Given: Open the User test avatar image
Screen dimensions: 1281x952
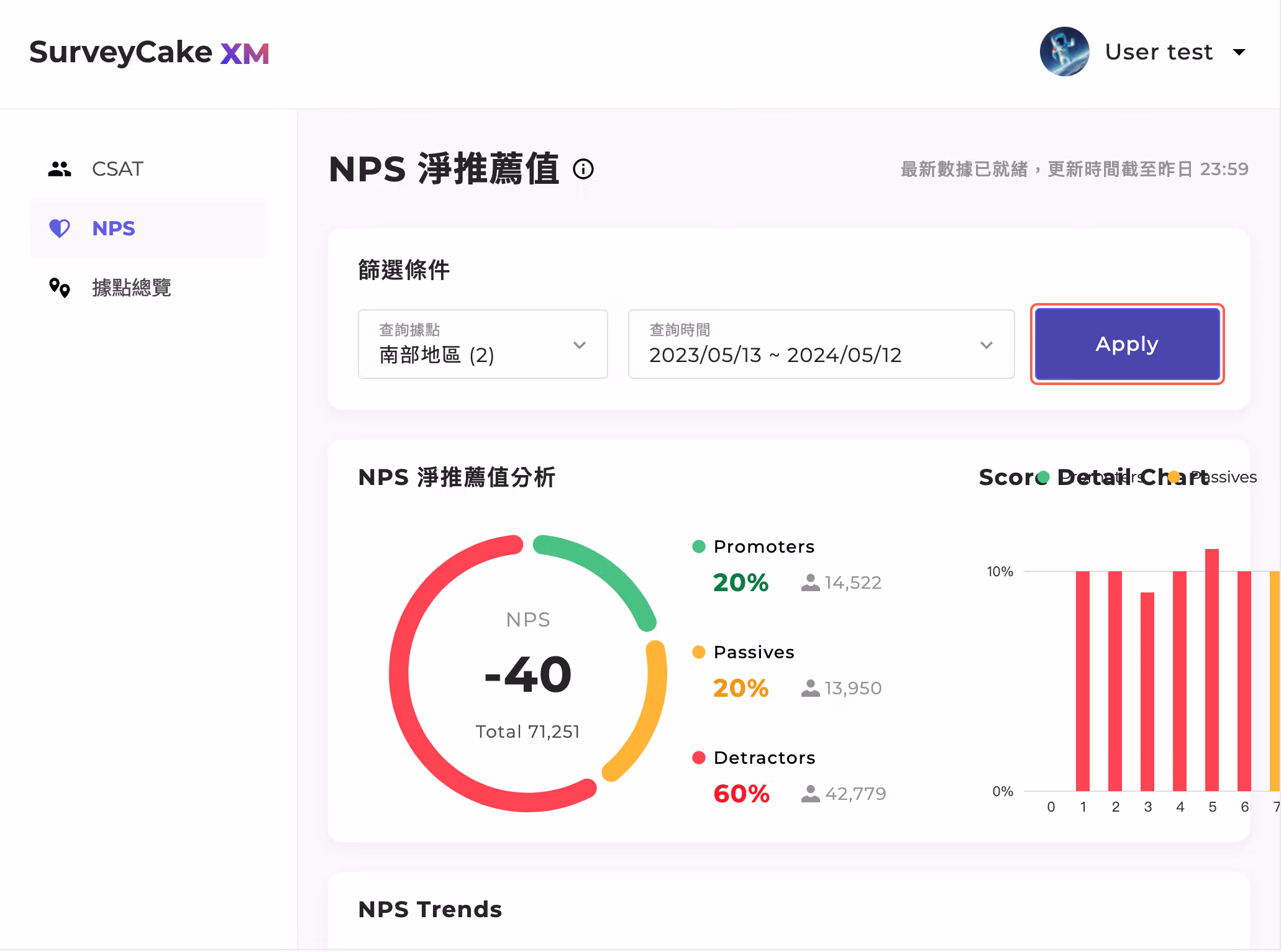Looking at the screenshot, I should tap(1064, 52).
